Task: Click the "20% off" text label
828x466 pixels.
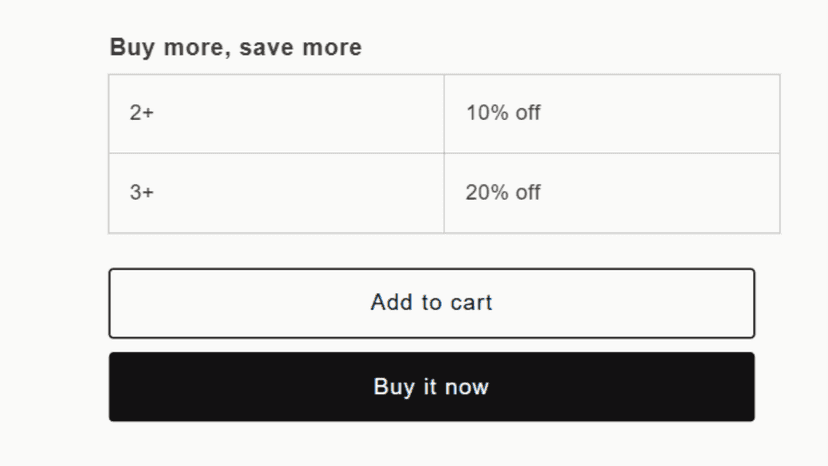Action: coord(503,192)
